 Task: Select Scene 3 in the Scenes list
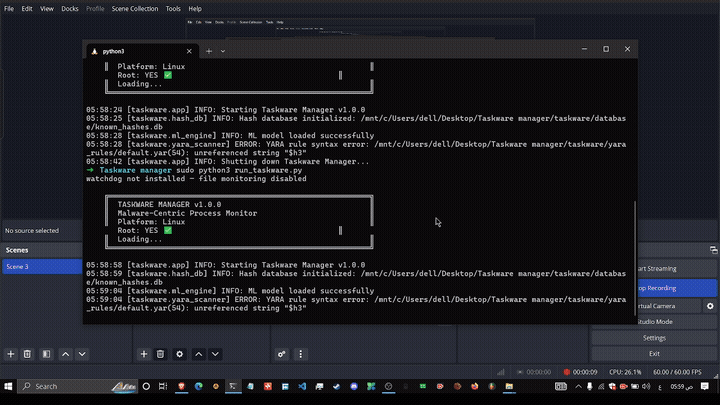point(42,266)
